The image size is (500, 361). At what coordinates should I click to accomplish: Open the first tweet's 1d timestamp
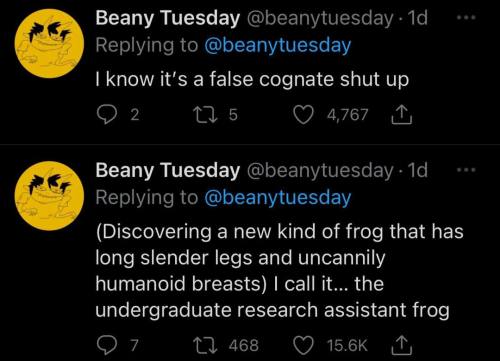coord(418,18)
